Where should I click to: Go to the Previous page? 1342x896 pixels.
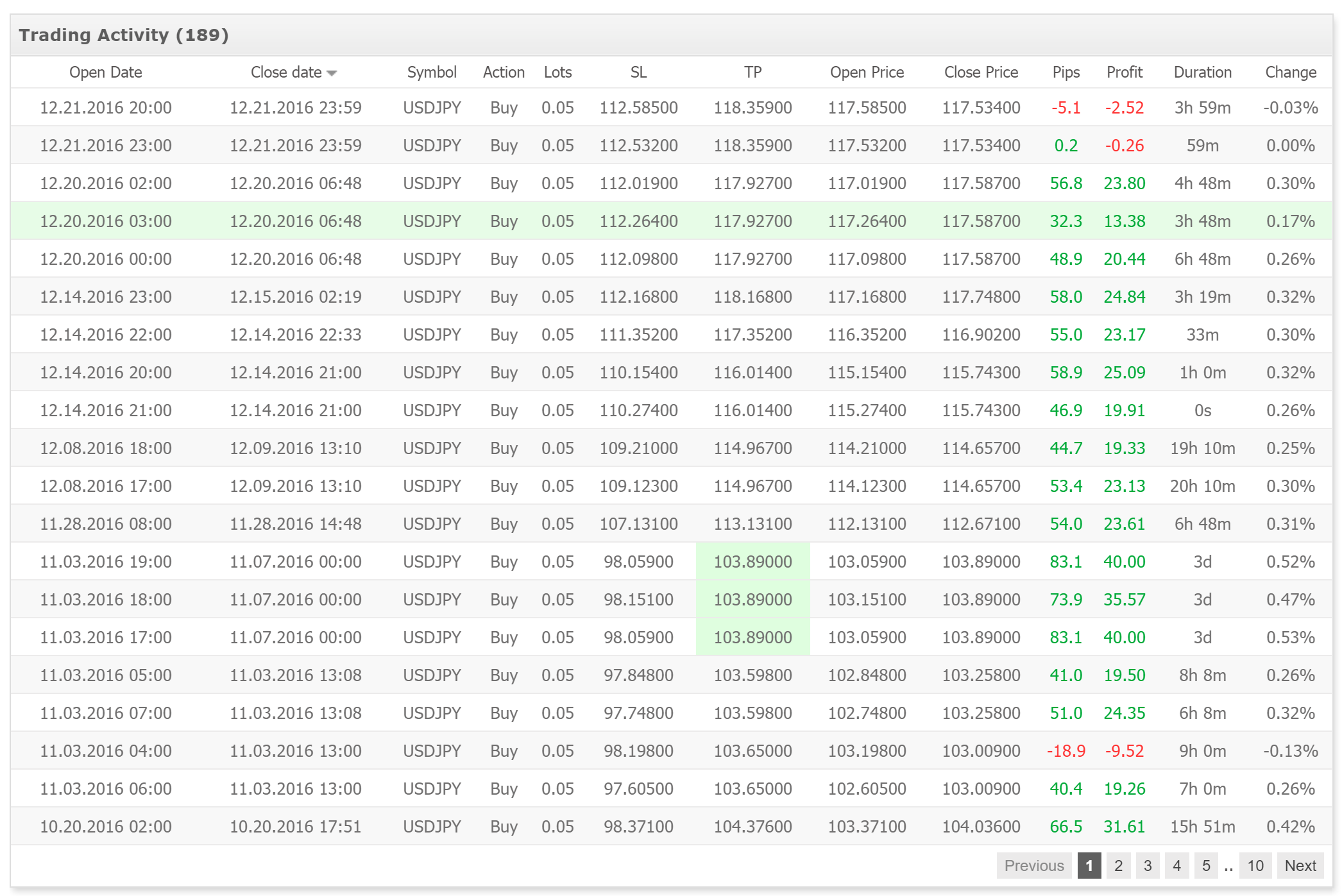click(x=1033, y=866)
